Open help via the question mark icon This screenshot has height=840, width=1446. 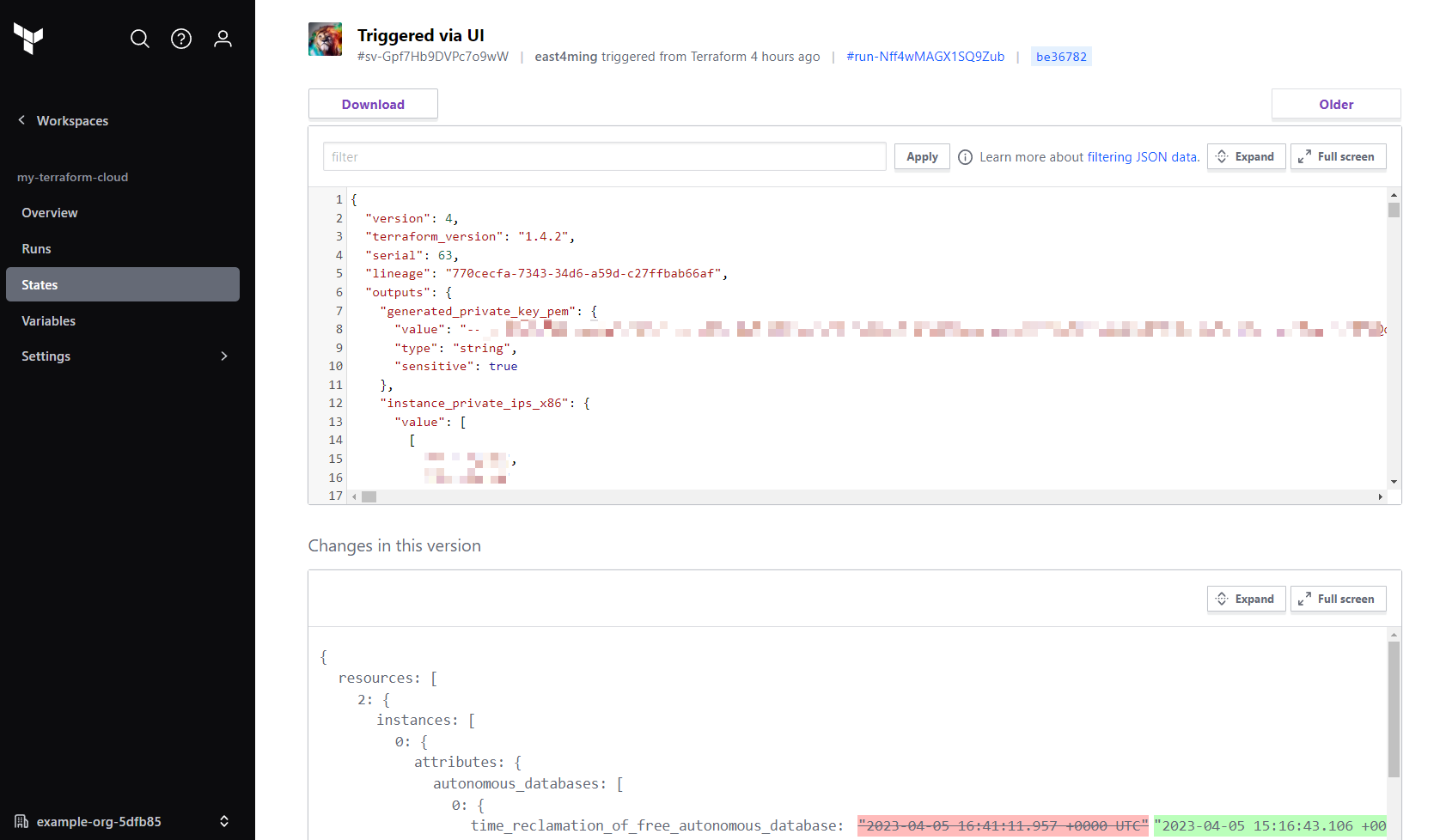click(181, 39)
